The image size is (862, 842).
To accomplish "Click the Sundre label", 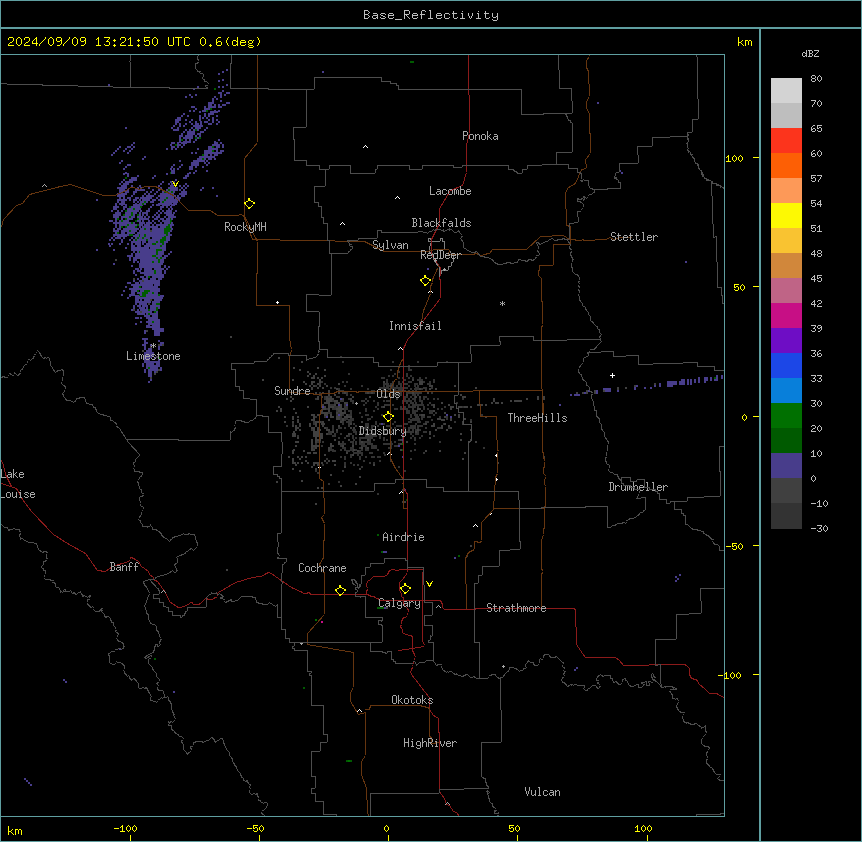I will click(292, 391).
